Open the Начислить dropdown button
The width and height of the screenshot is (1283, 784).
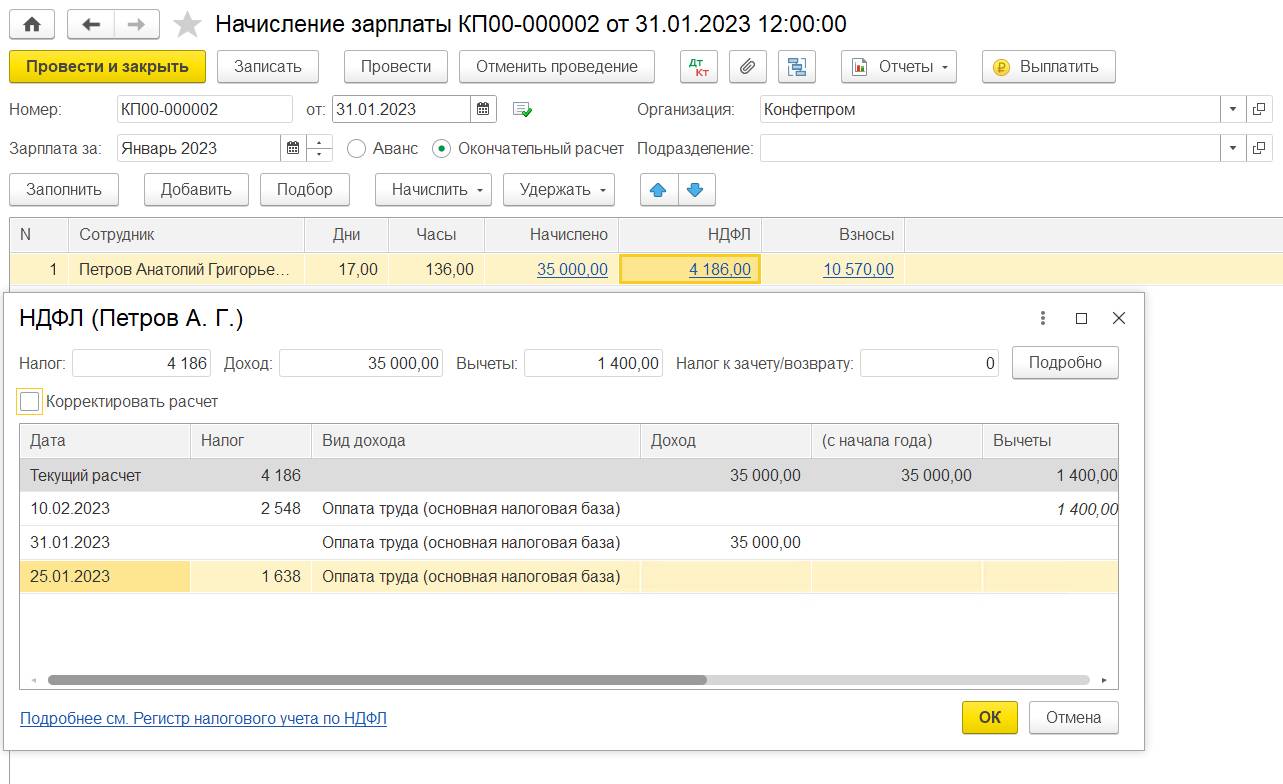432,189
